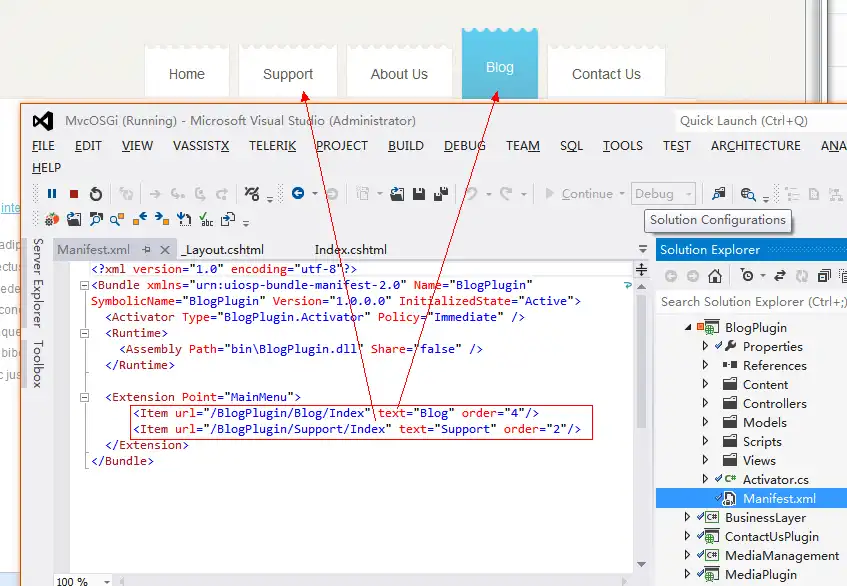Open Visual Assist tomato options icon
Screen dimensions: 847x586
tap(52, 219)
